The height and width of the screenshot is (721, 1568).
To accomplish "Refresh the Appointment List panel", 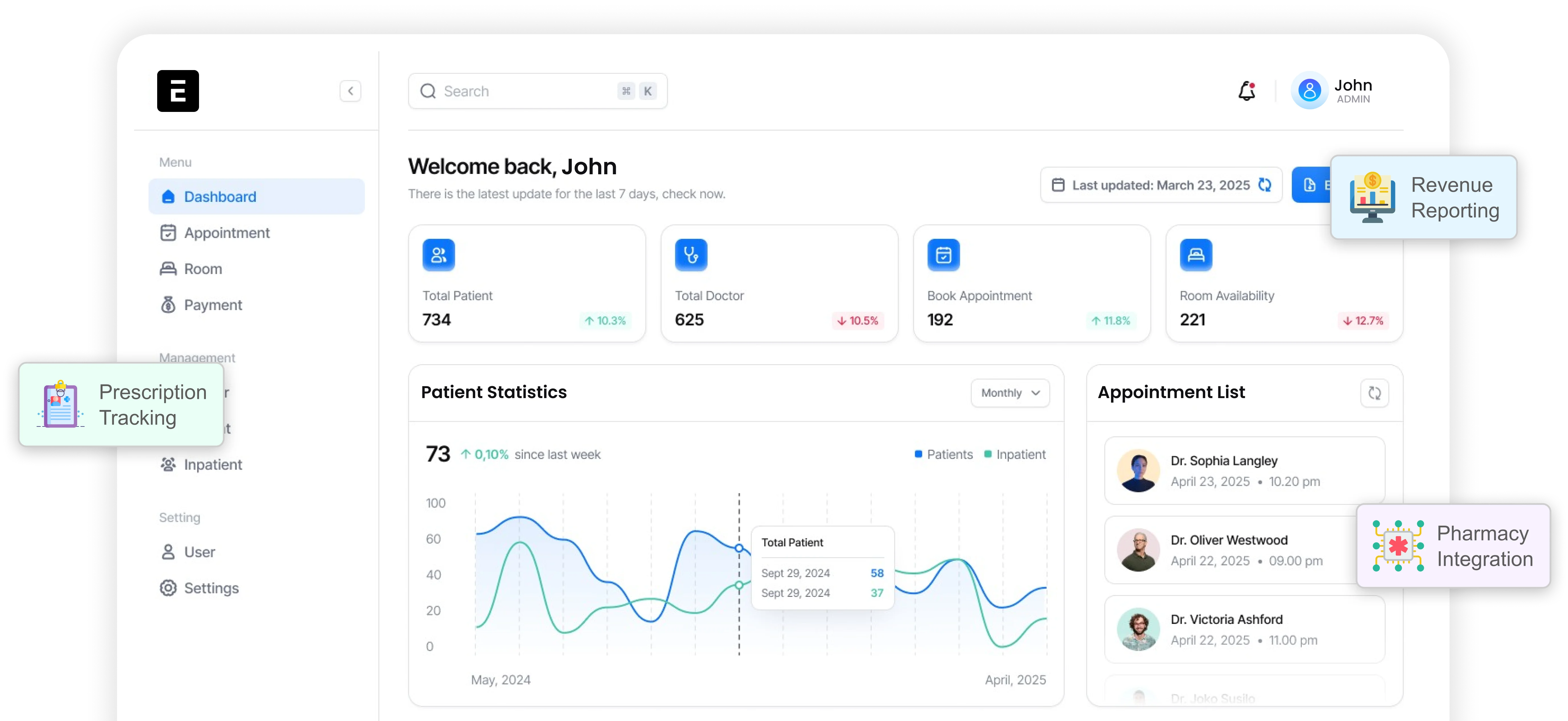I will point(1374,393).
